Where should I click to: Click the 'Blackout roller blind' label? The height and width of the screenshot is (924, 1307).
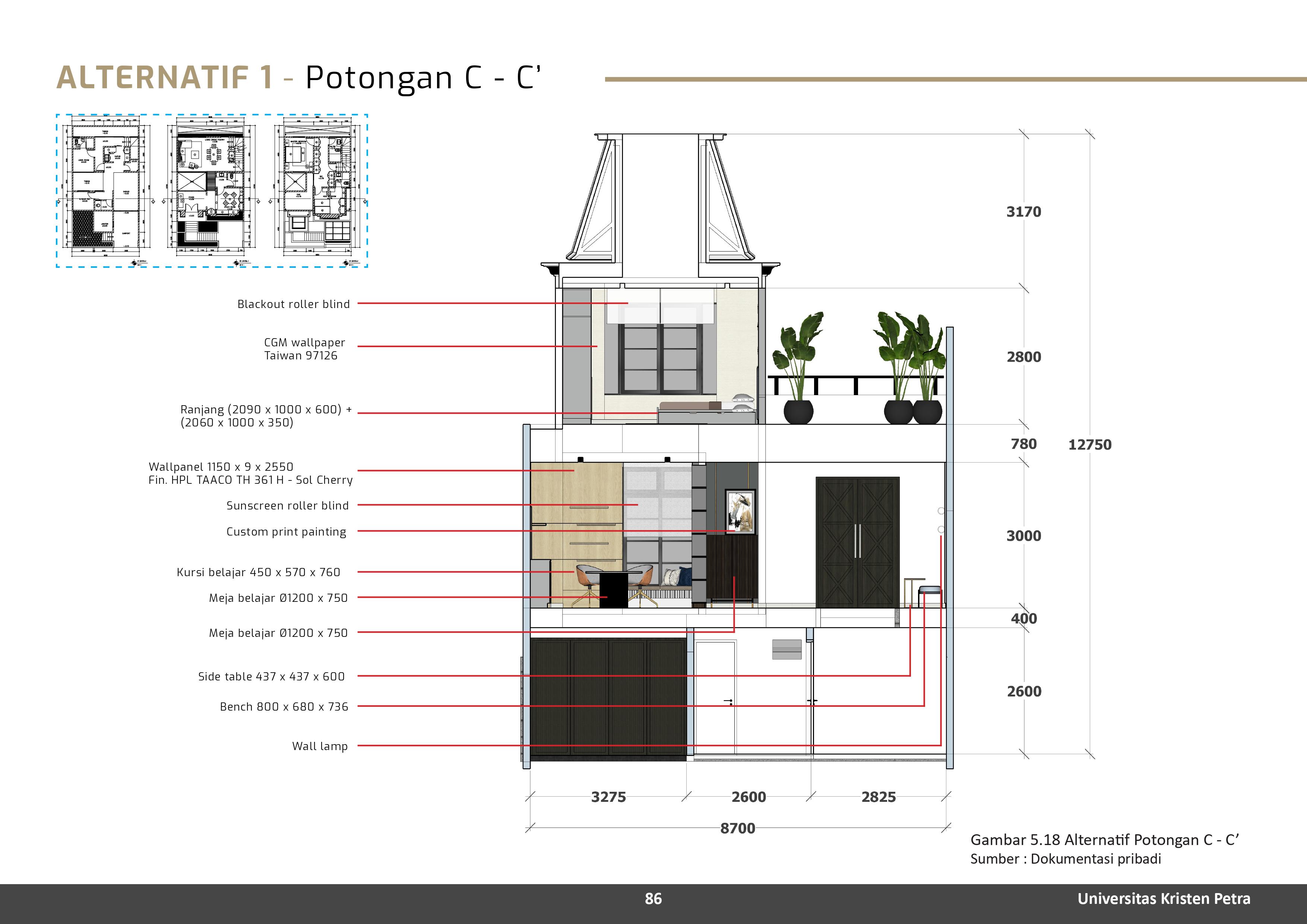pos(293,304)
